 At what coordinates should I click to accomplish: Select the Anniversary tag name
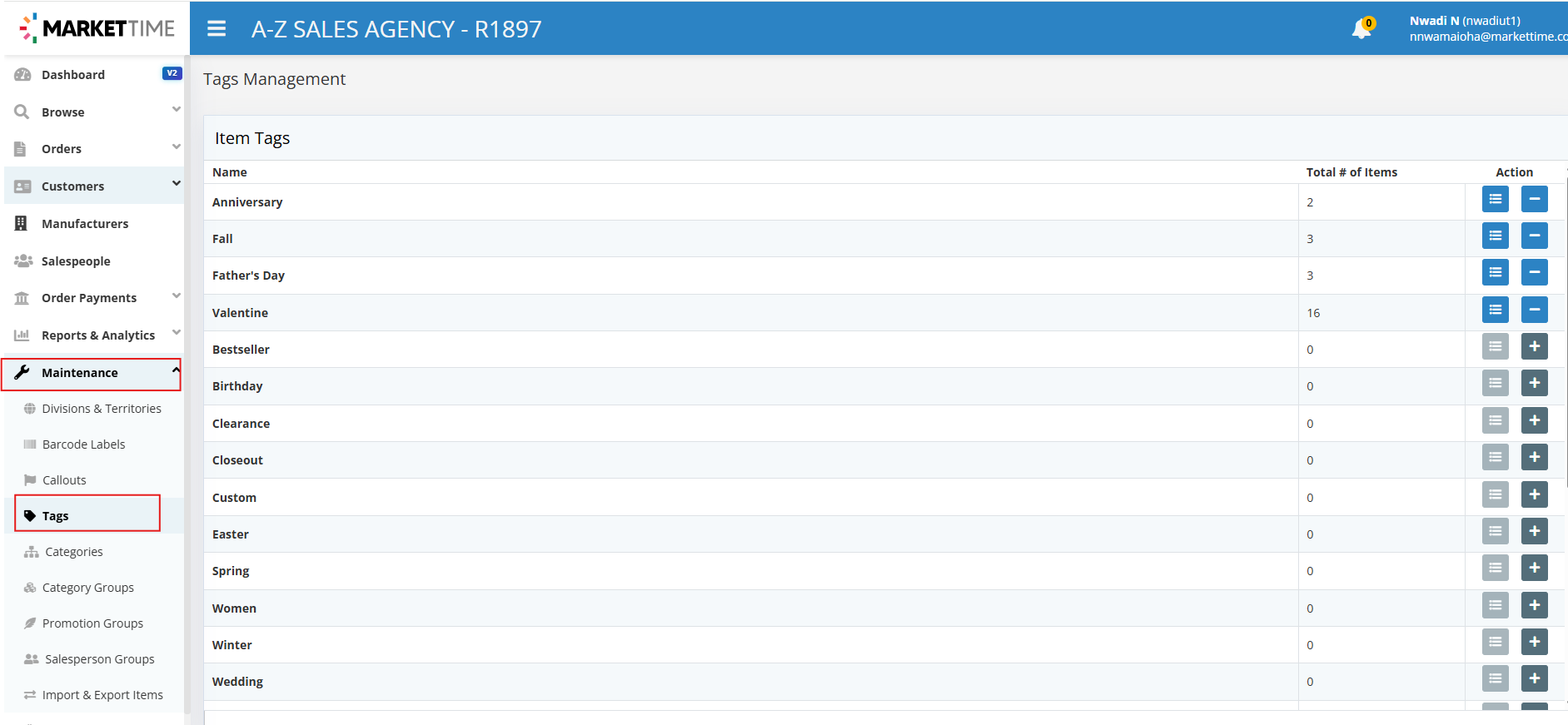tap(247, 202)
